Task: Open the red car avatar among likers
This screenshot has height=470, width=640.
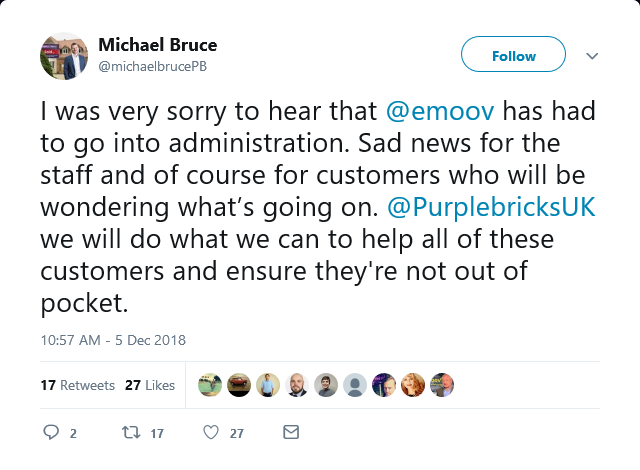Action: (239, 385)
